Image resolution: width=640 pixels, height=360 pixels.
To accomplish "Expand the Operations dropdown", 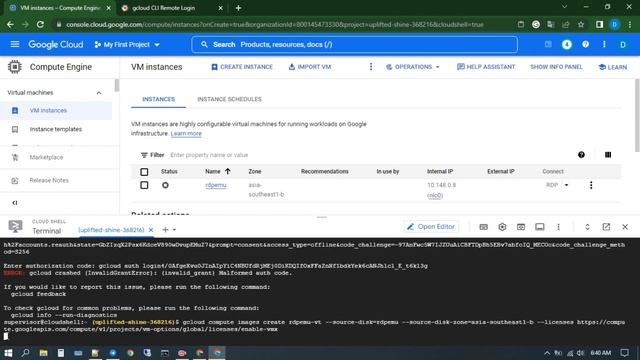I will click(413, 67).
